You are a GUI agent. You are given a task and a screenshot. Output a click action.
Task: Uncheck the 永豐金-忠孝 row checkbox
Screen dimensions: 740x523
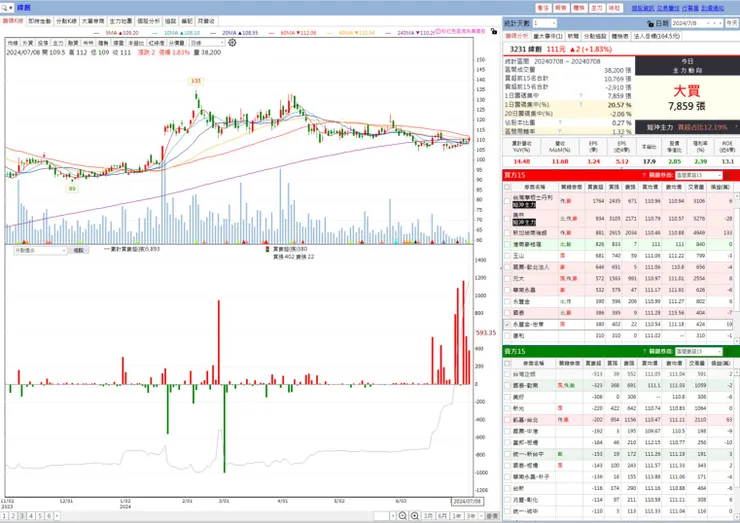tap(507, 324)
